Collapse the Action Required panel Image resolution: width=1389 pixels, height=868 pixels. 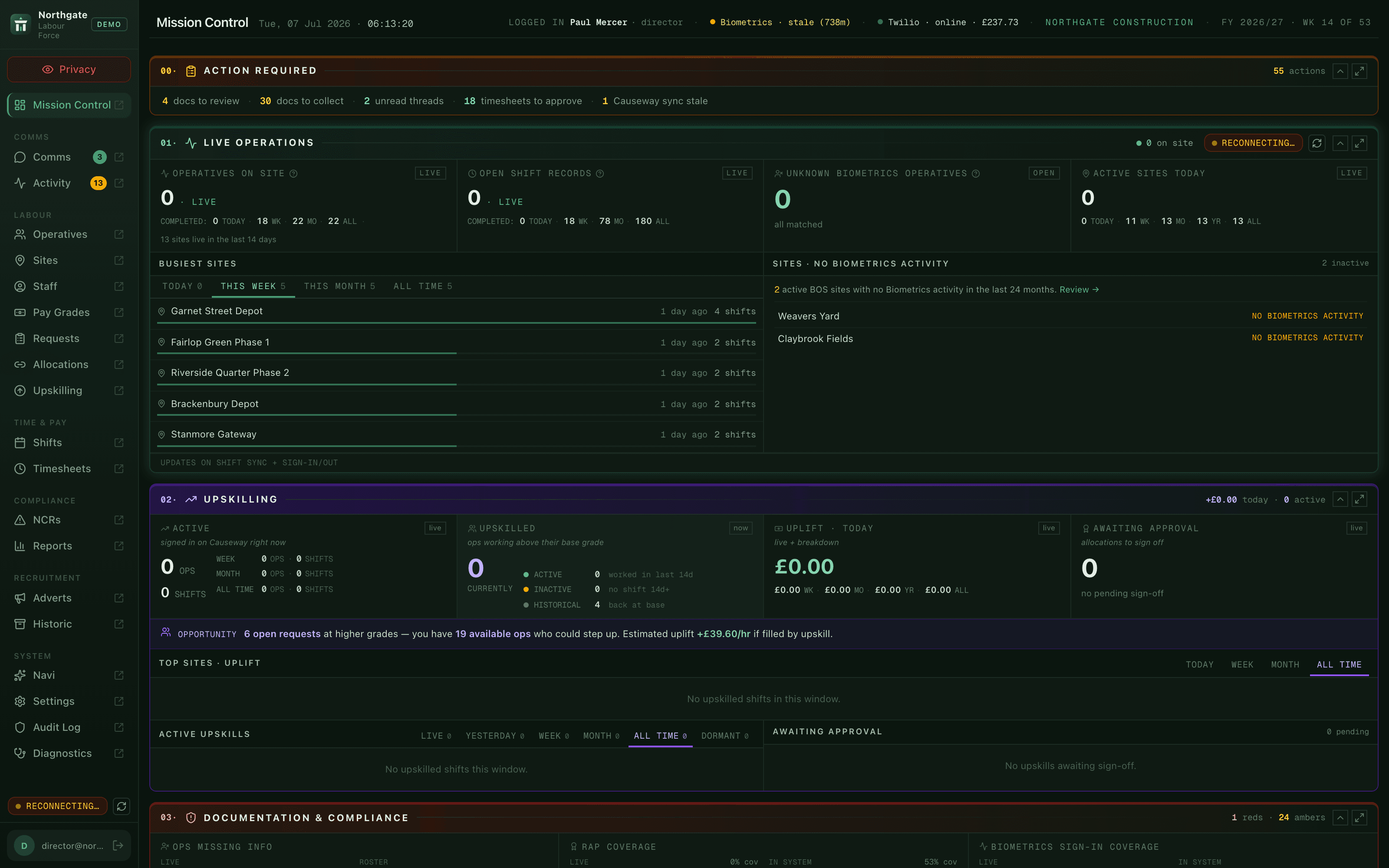(1340, 71)
